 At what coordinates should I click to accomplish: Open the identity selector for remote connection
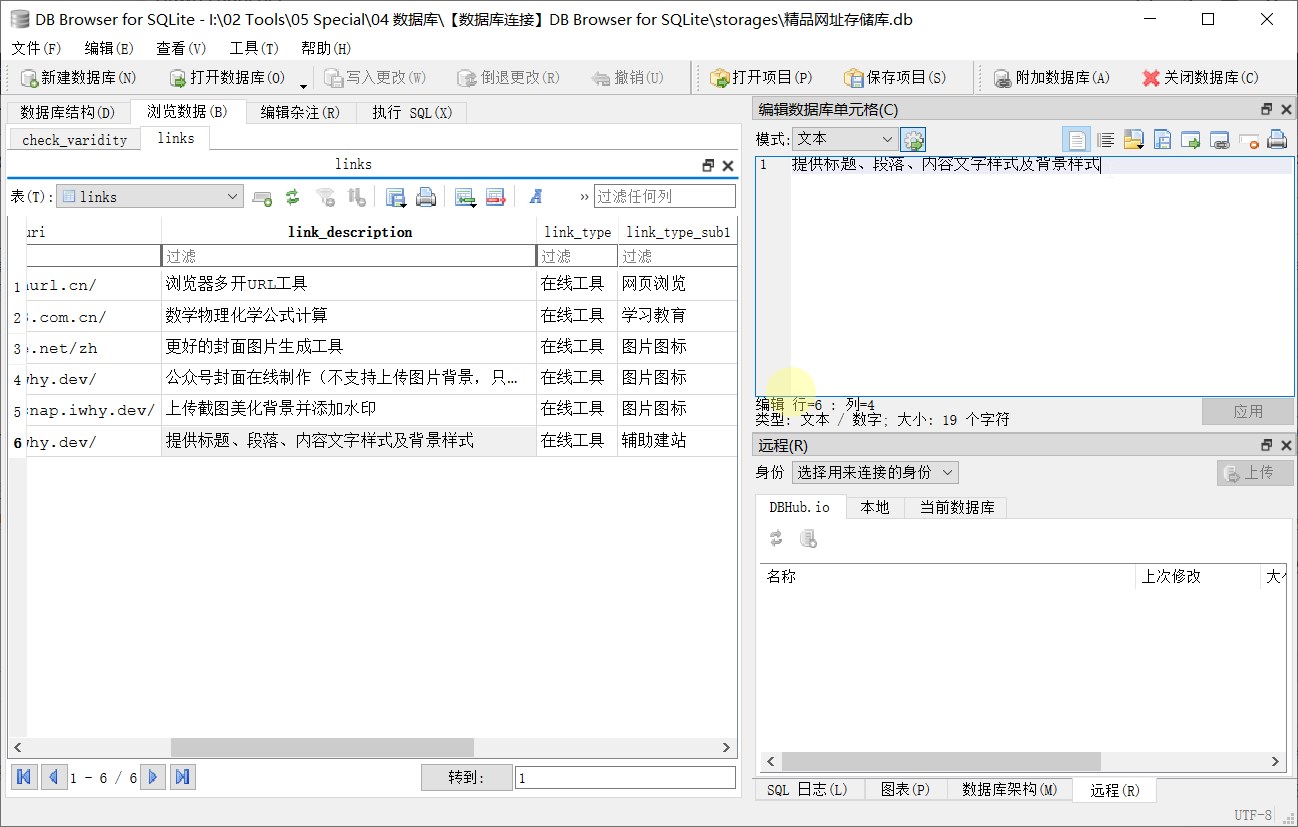[x=876, y=472]
